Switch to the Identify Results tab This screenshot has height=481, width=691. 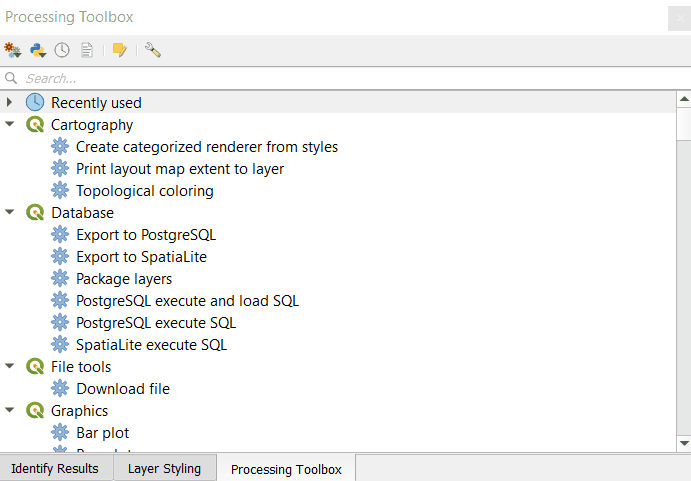(x=55, y=468)
